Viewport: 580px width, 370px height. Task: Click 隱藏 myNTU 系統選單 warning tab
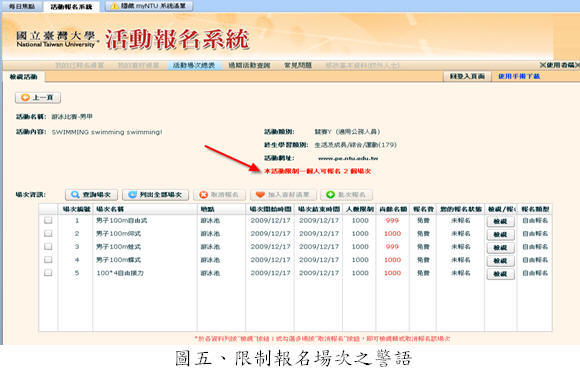(149, 6)
